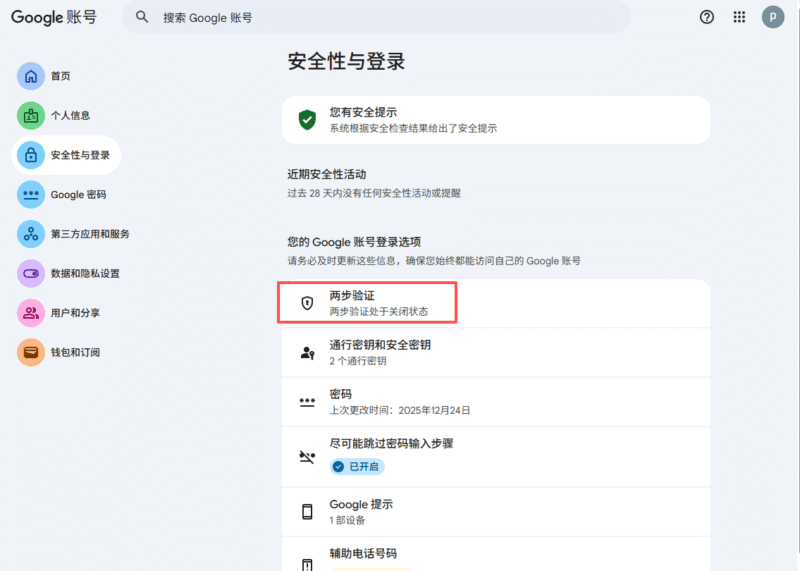The image size is (800, 571).
Task: Open 用户和分享 sidebar label
Action: point(76,313)
